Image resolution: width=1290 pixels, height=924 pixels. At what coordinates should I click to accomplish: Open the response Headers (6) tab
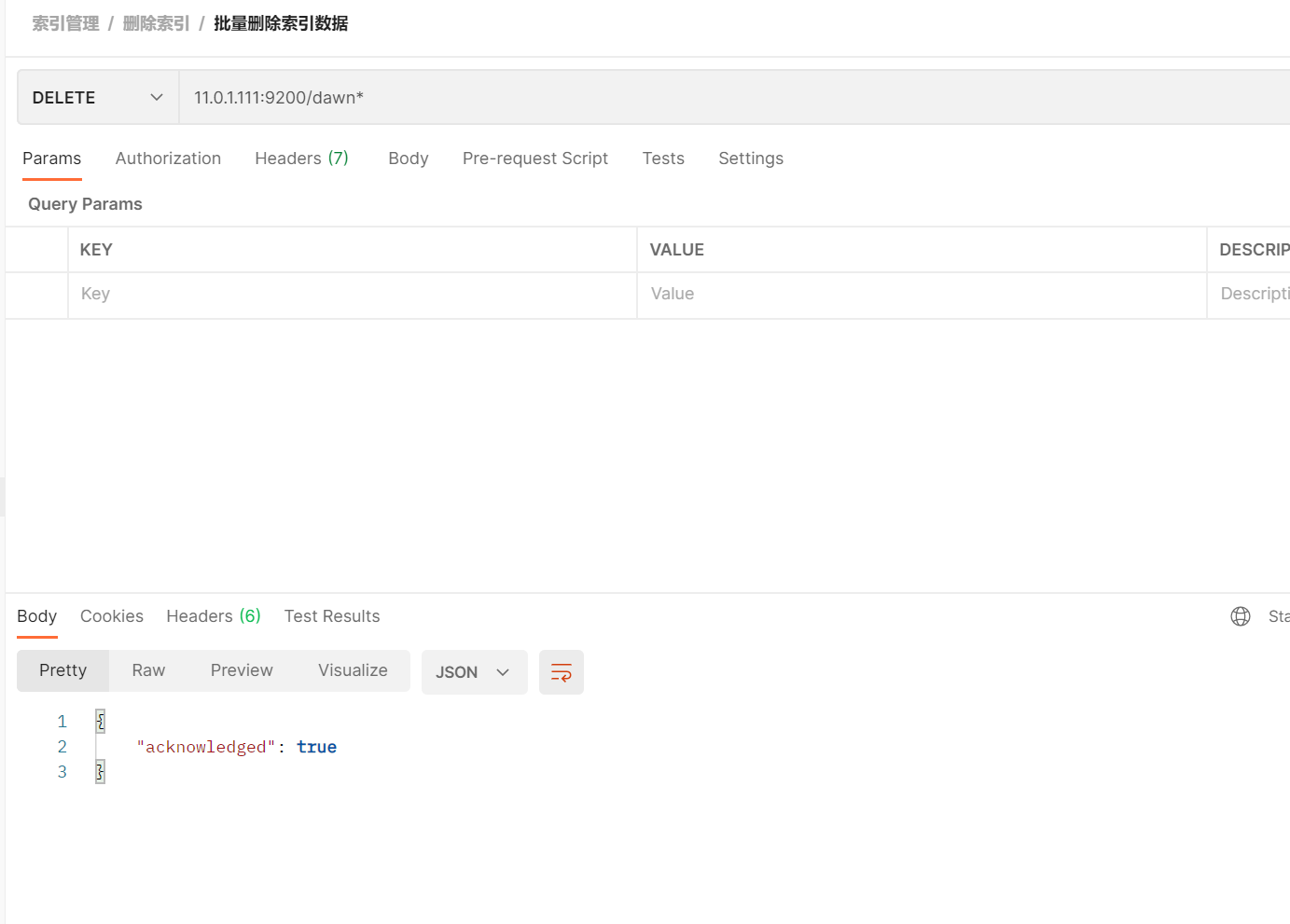pyautogui.click(x=214, y=616)
